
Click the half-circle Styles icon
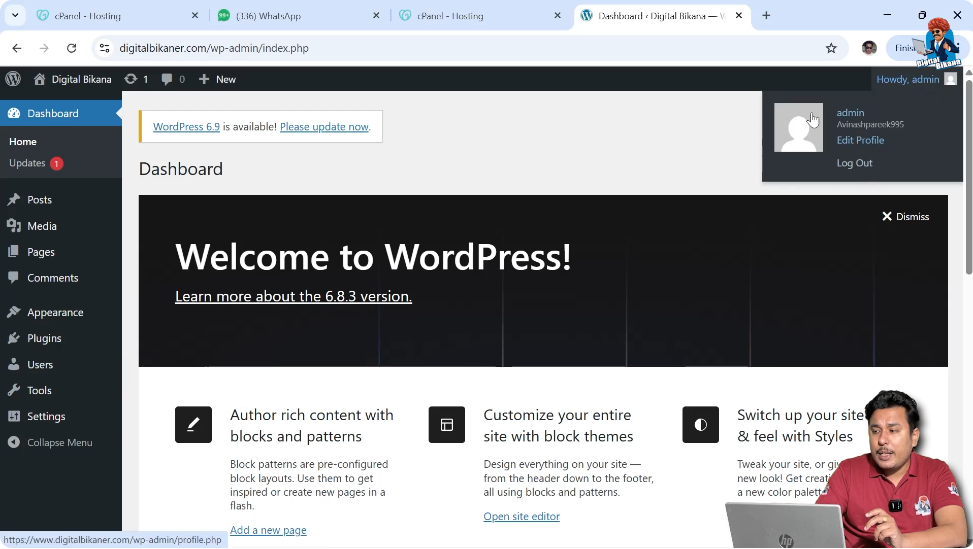[x=701, y=424]
